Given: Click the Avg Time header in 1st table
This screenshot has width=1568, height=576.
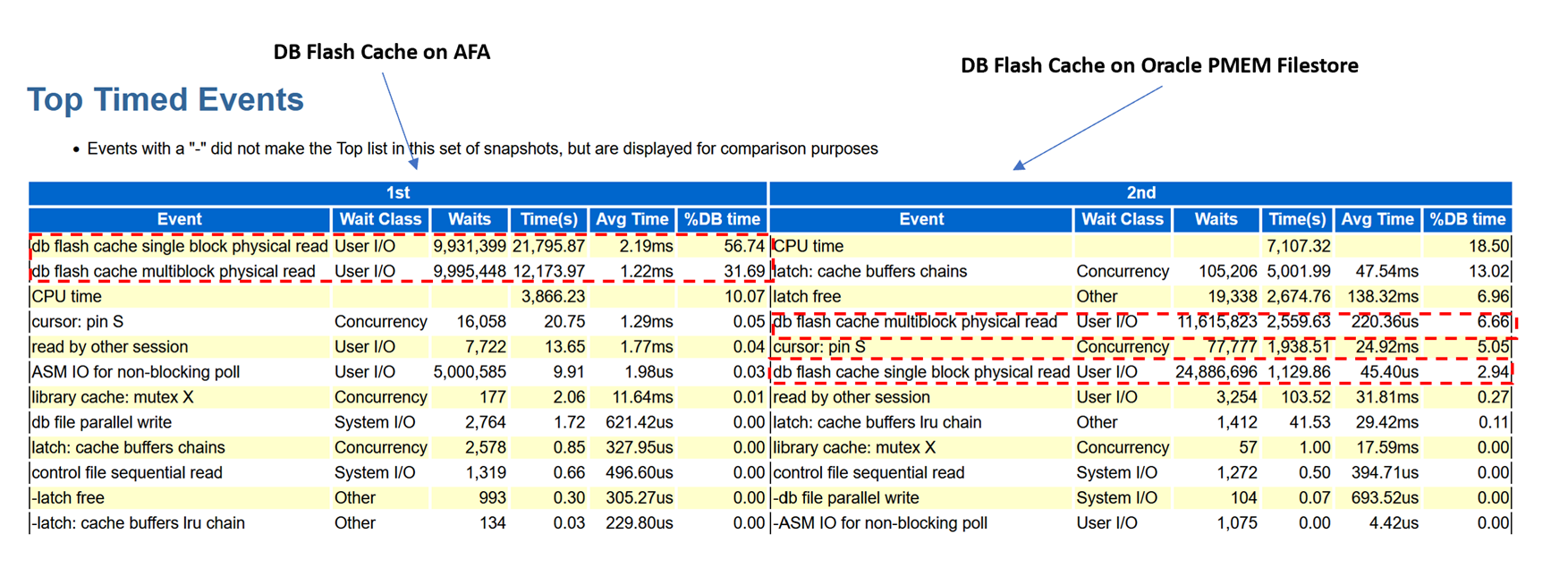Looking at the screenshot, I should (x=632, y=219).
